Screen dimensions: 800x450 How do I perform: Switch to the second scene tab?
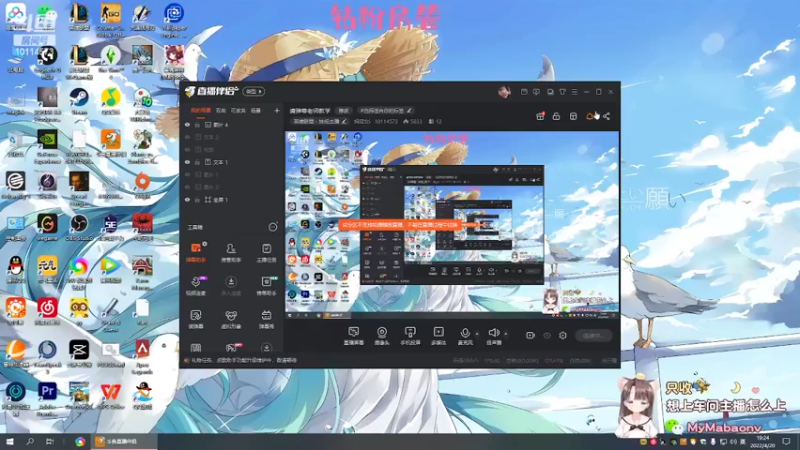pyautogui.click(x=220, y=110)
